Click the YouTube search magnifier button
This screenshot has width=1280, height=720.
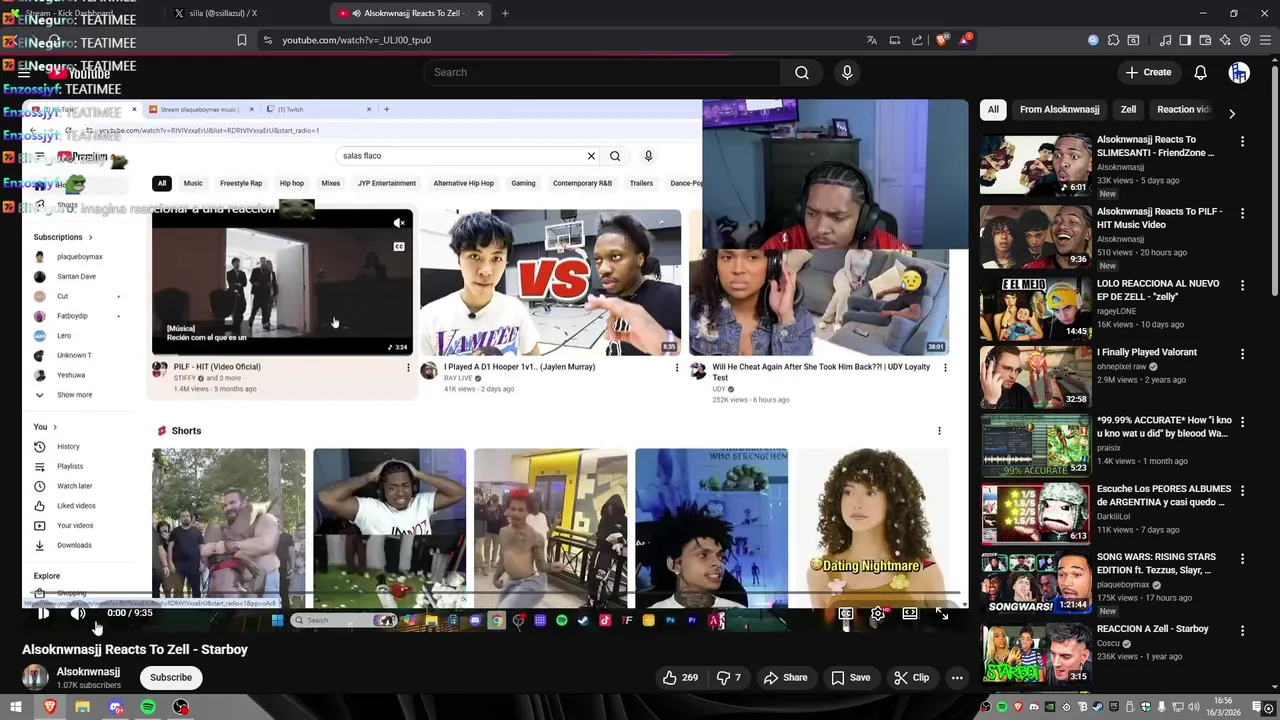(802, 72)
